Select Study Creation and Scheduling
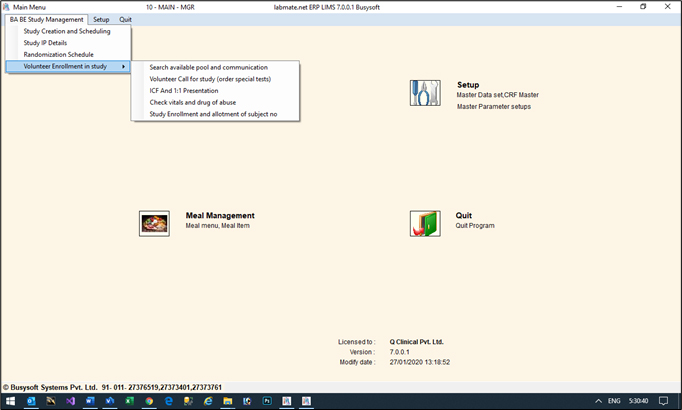 click(x=67, y=31)
